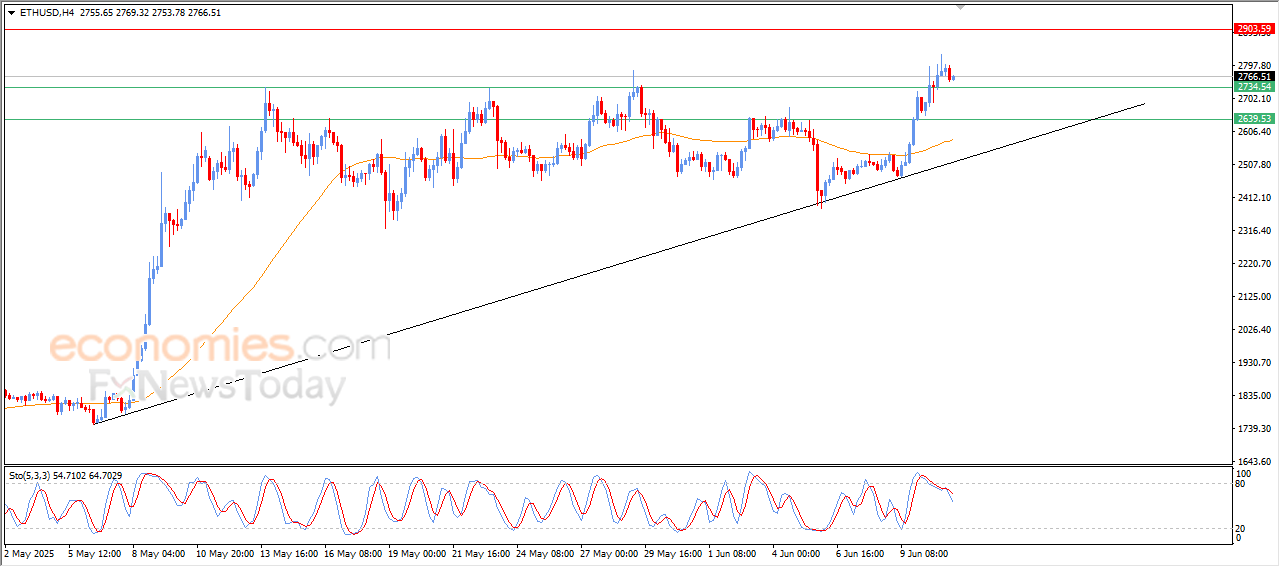Click the 1835.00 price axis value
Viewport: 1280px width, 567px height.
point(1254,396)
